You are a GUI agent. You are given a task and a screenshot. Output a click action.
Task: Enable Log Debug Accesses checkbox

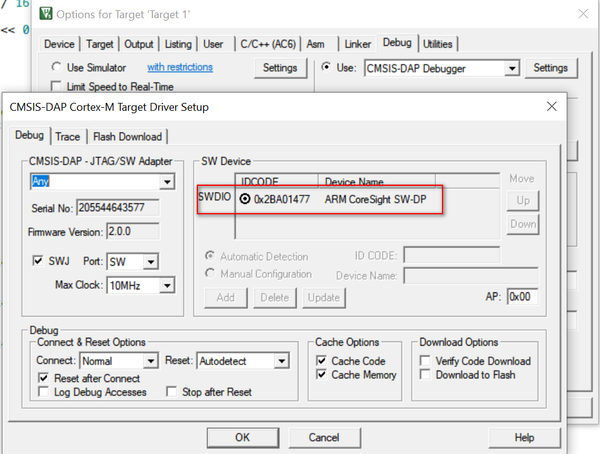click(44, 392)
